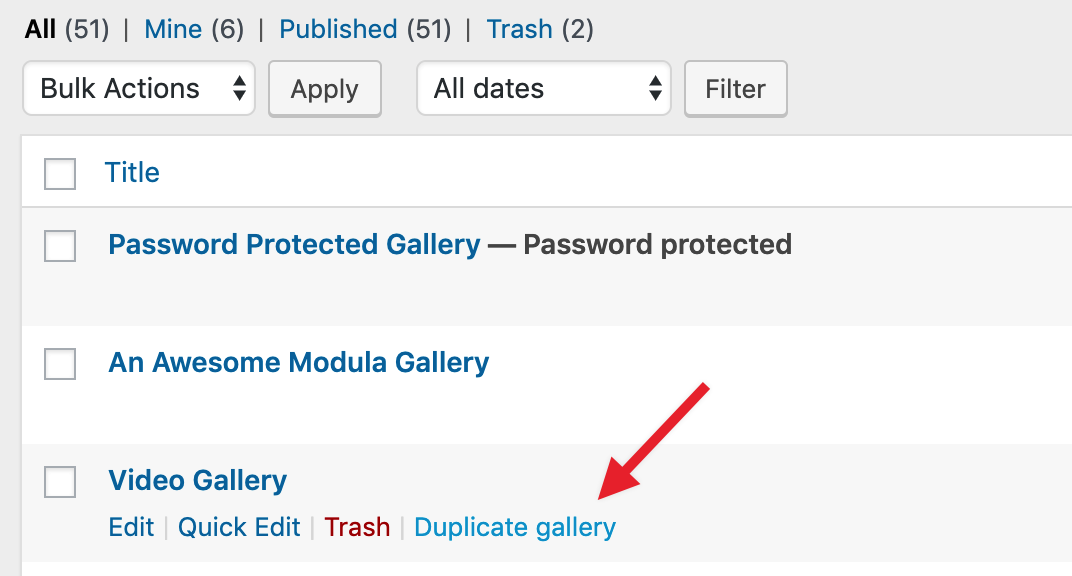The image size is (1072, 576).
Task: Show All galleries filter
Action: pyautogui.click(x=41, y=29)
